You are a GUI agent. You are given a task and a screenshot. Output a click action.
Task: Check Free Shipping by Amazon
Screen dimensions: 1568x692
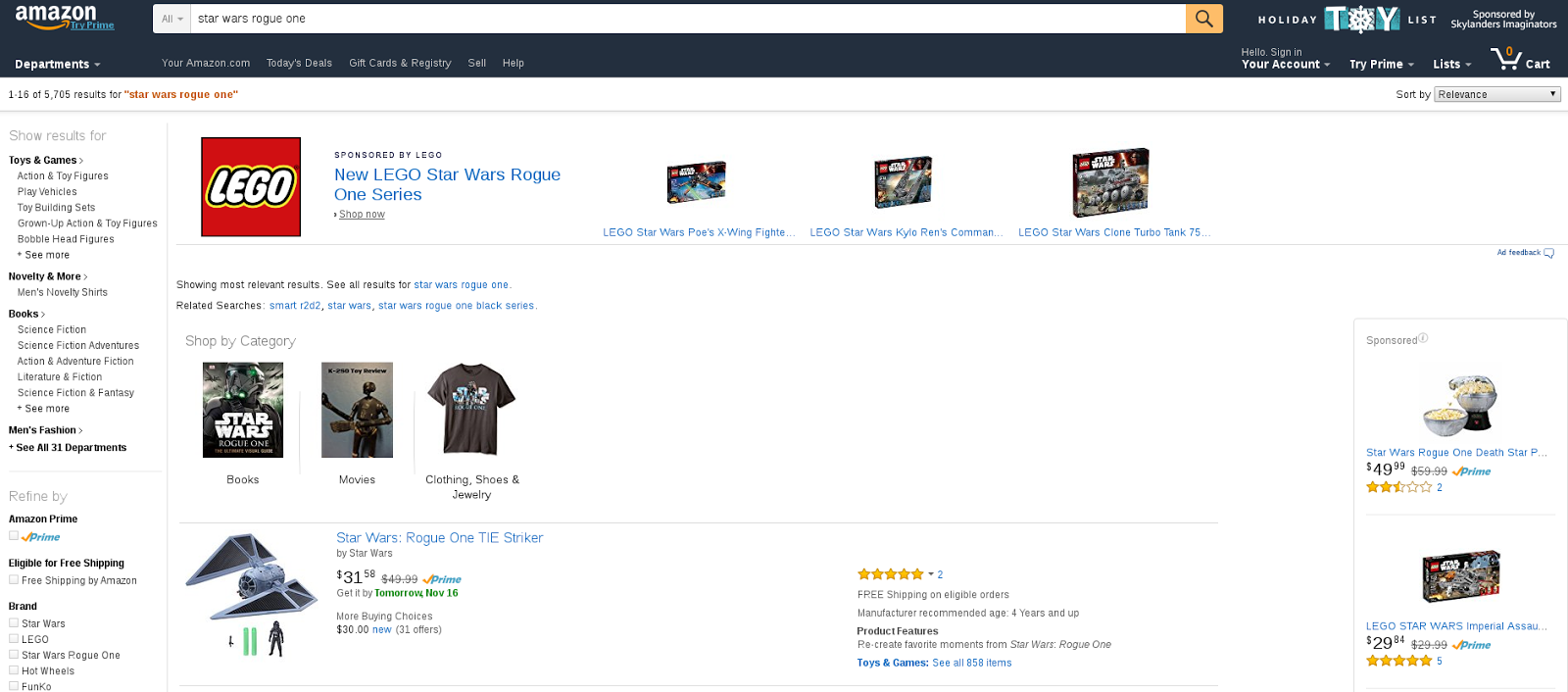pos(14,580)
